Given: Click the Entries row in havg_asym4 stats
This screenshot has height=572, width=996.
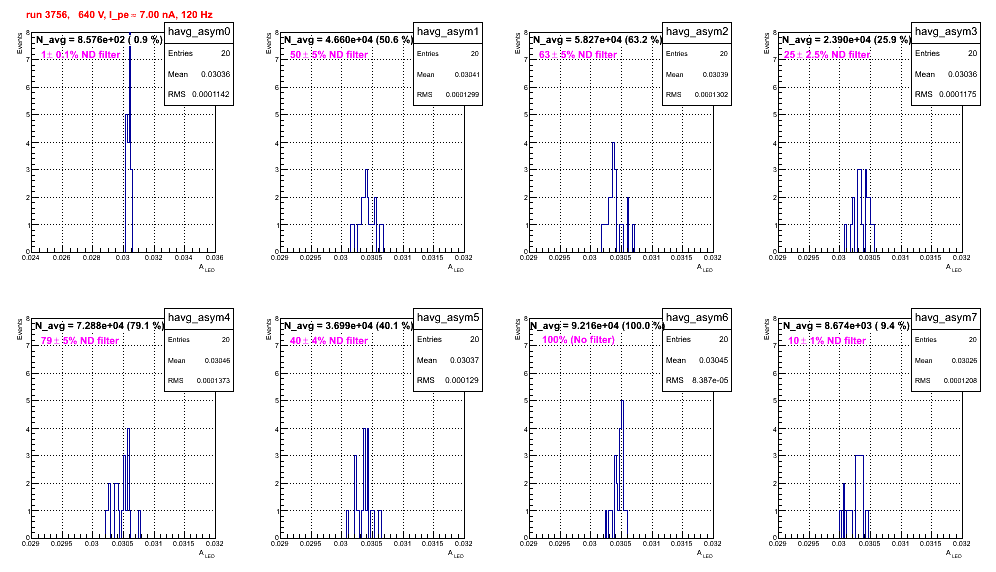Looking at the screenshot, I should [x=199, y=340].
